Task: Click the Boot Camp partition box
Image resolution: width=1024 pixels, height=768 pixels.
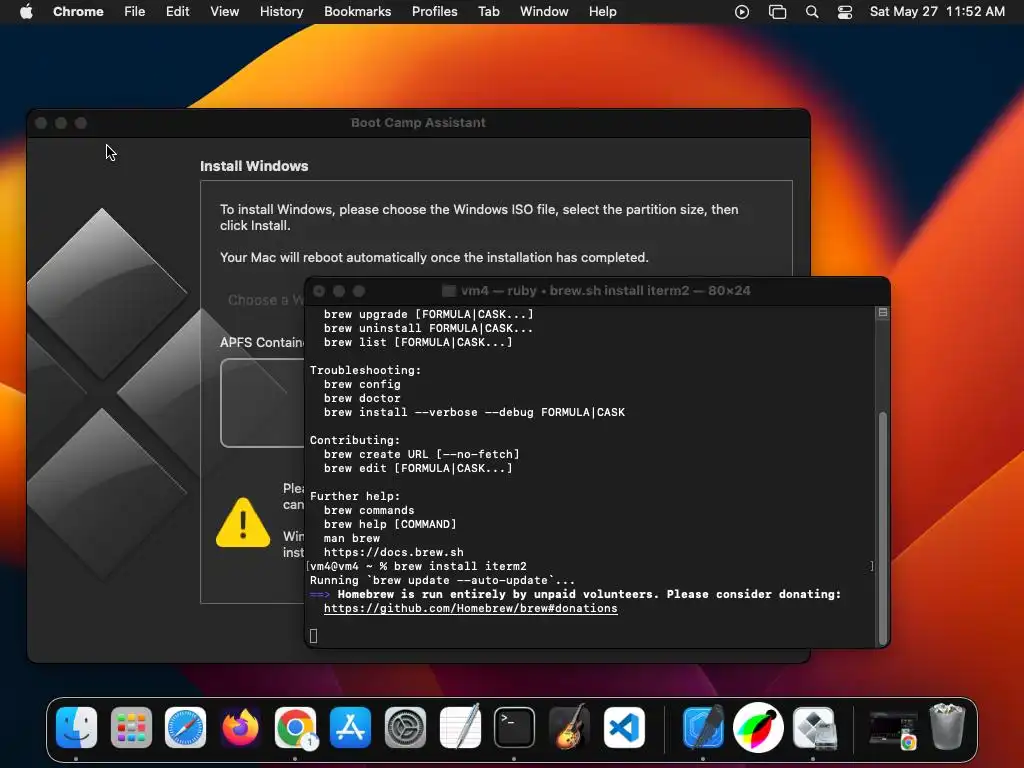Action: tap(263, 403)
